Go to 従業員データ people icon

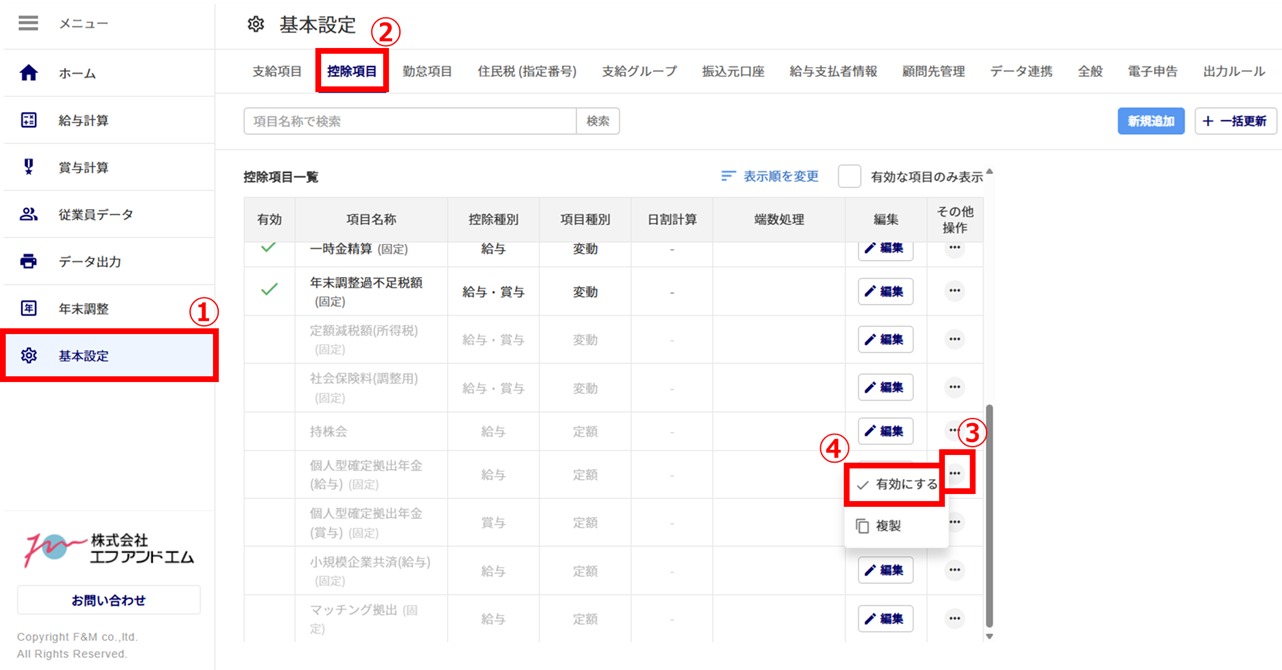coord(29,214)
